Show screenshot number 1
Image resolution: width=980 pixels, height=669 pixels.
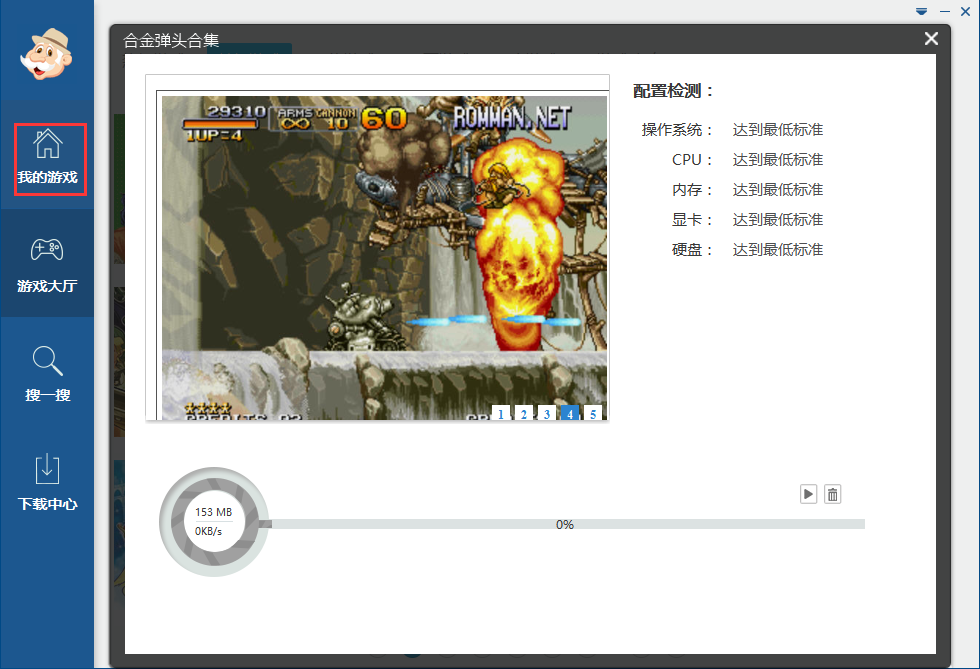pyautogui.click(x=500, y=413)
